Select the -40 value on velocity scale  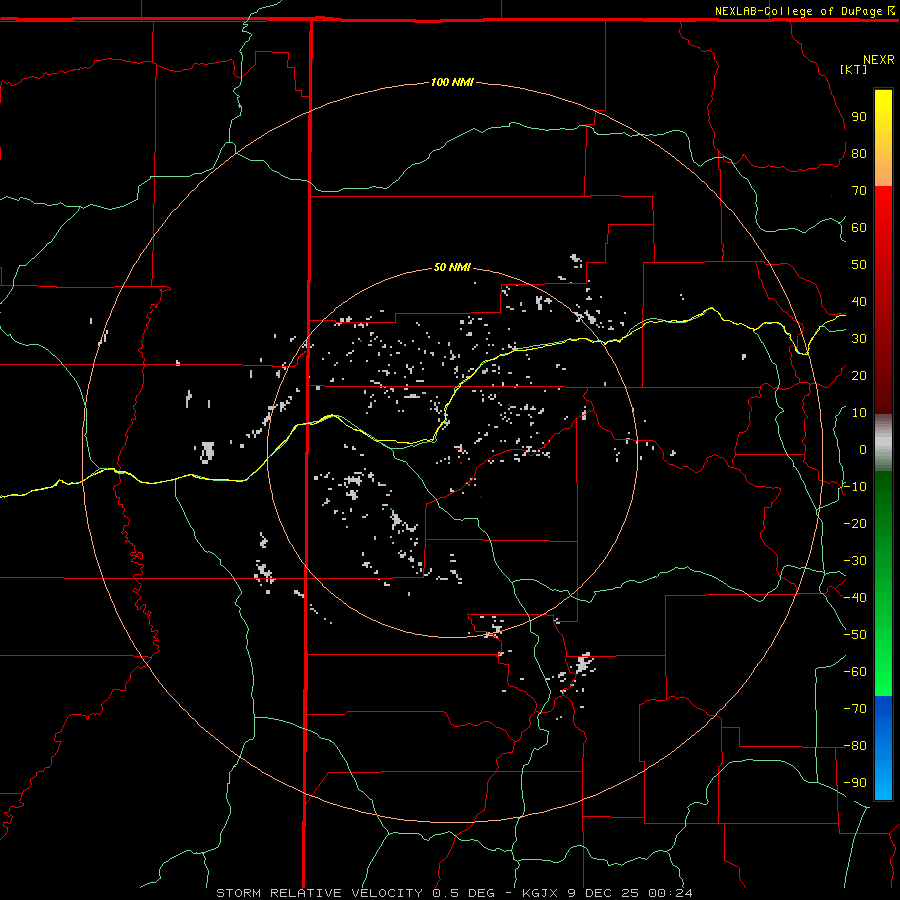pos(855,598)
